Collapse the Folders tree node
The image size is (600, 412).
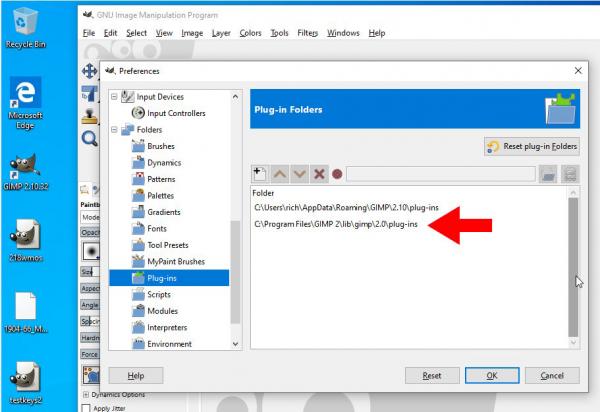pos(114,130)
